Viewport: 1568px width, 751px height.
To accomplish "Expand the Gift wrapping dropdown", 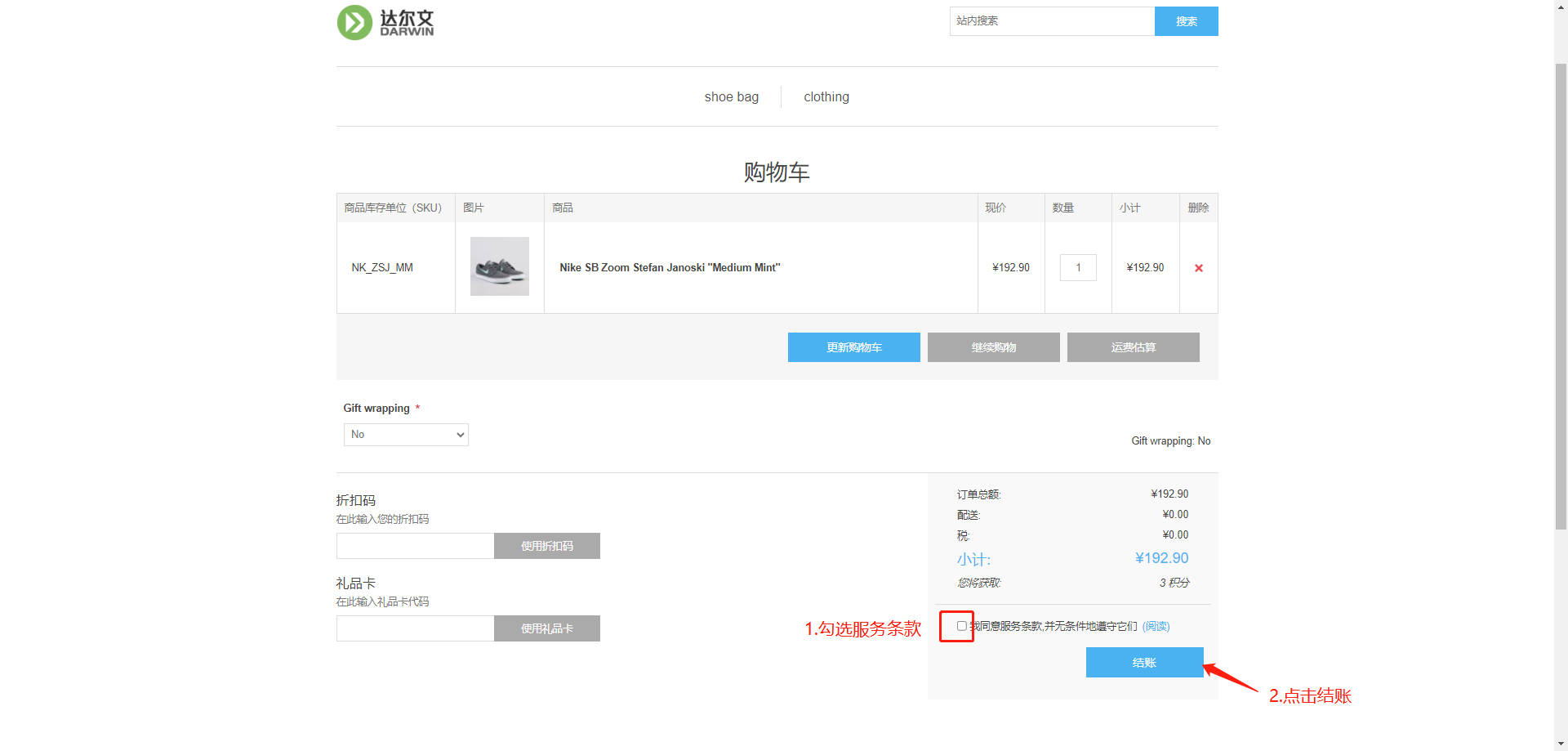I will (406, 435).
